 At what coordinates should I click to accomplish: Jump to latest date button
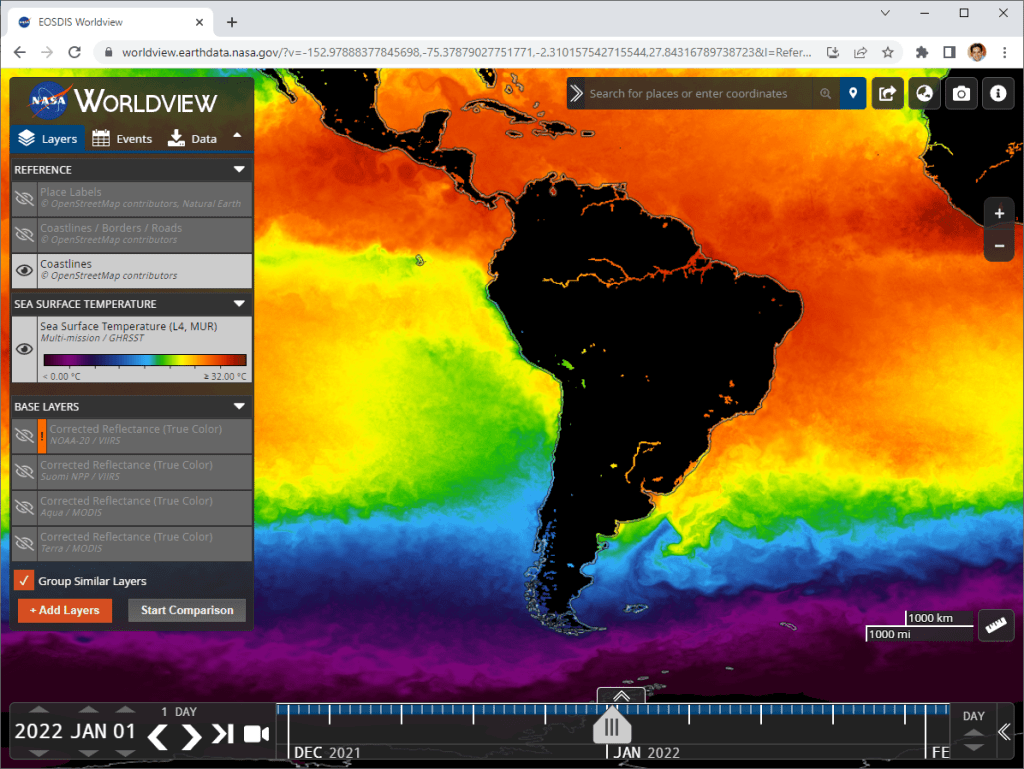coord(223,734)
